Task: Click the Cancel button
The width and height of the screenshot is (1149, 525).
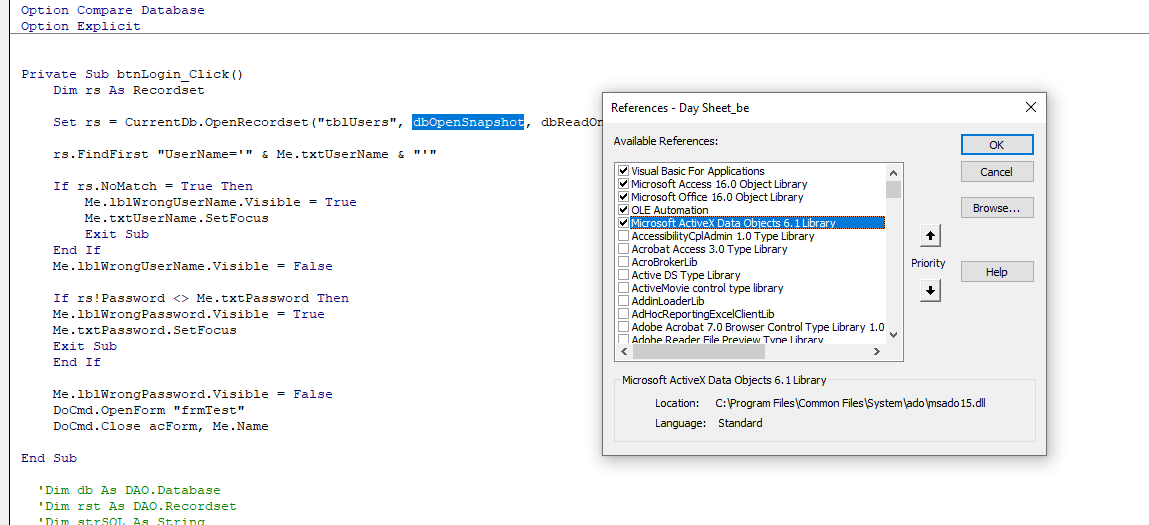Action: point(996,172)
